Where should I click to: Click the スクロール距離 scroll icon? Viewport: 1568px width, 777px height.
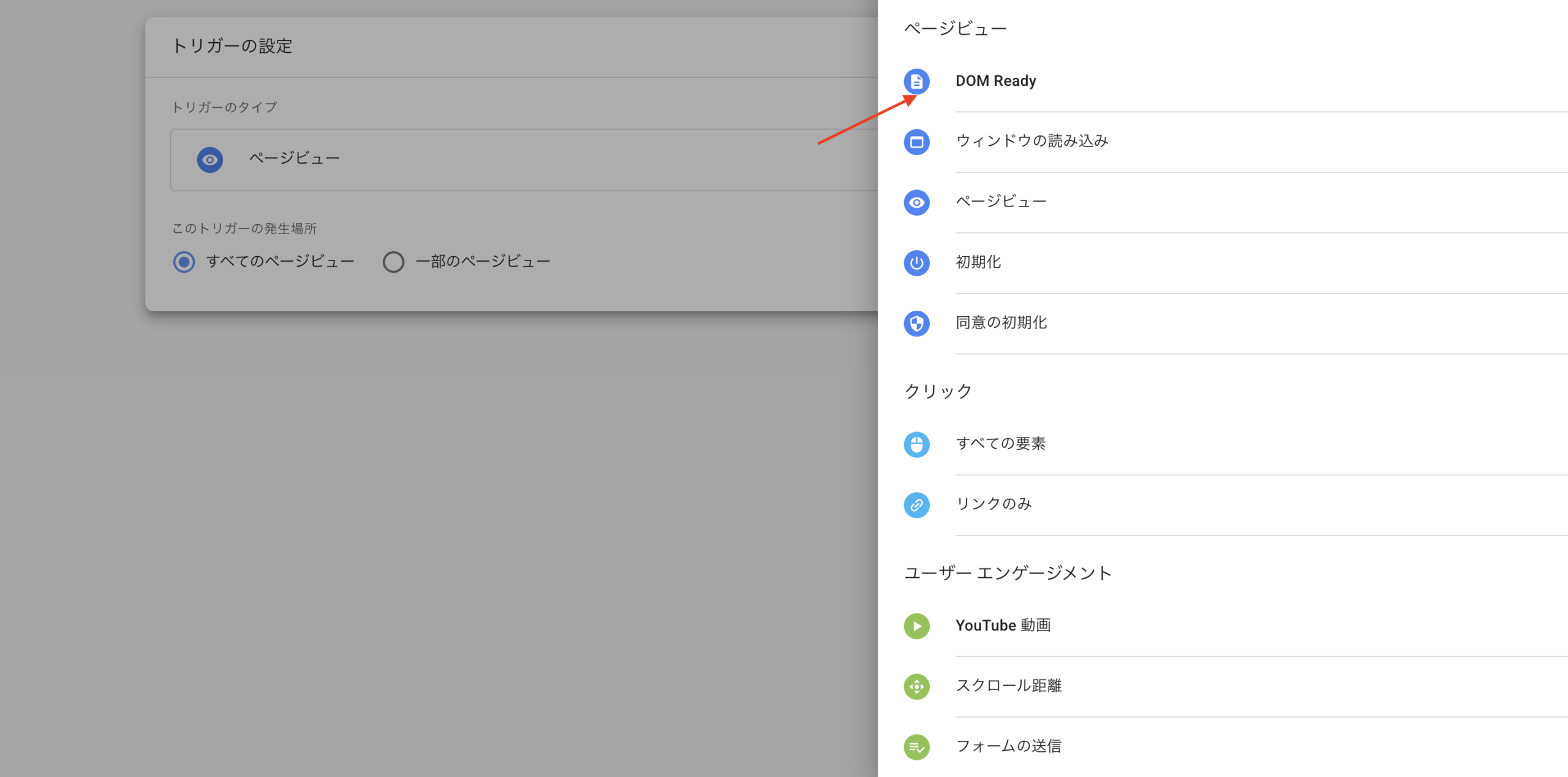click(916, 686)
